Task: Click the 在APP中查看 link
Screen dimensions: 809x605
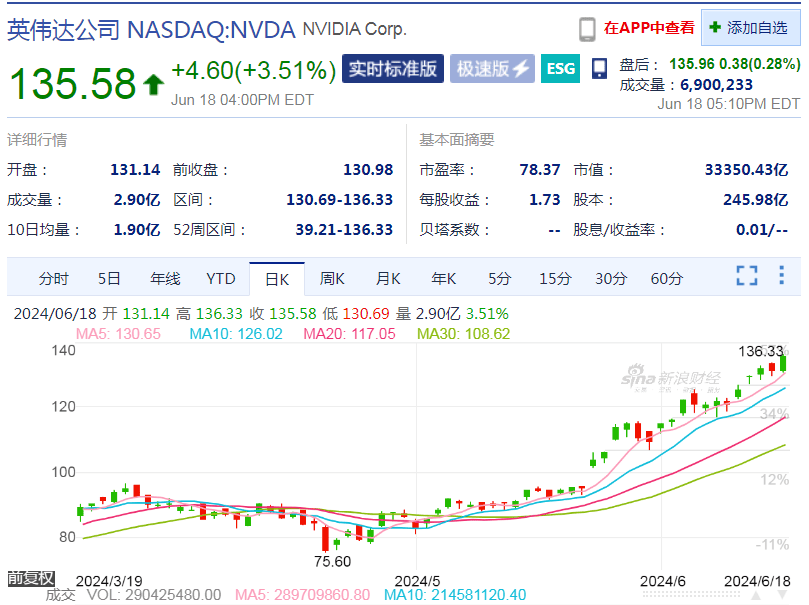Action: (x=649, y=28)
